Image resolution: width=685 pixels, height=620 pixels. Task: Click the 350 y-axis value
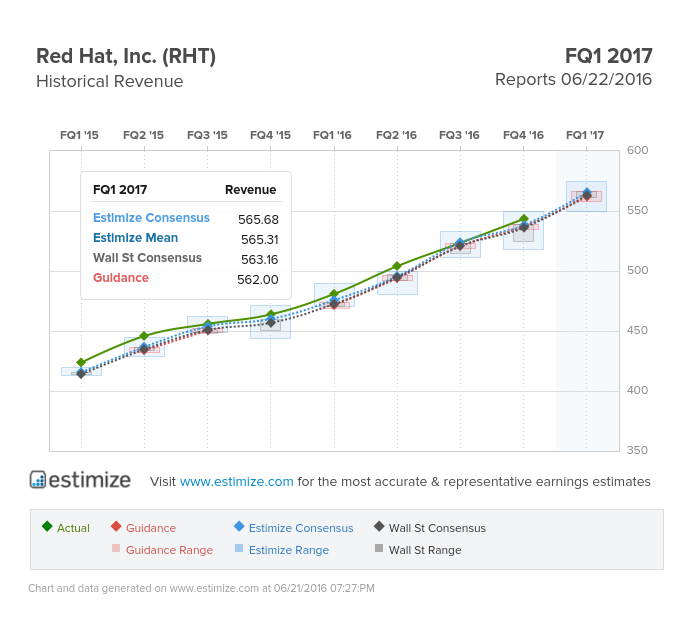tap(637, 450)
